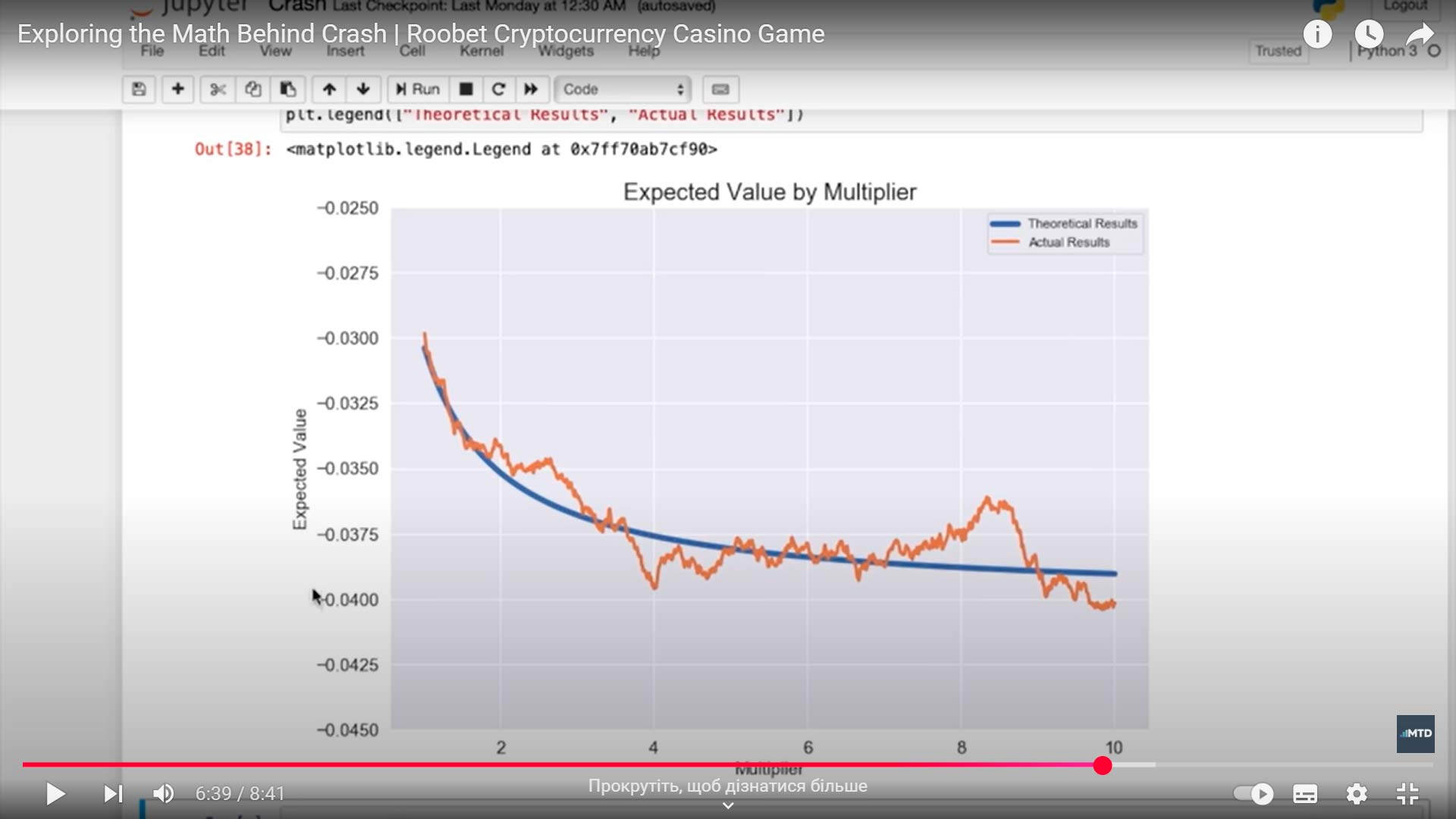
Task: Cut the selected cell with scissors icon
Action: [x=218, y=89]
